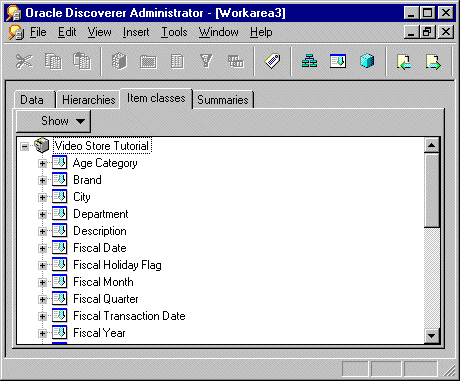Viewport: 460px width, 381px height.
Task: Click the Paste clipboard toolbar icon
Action: pyautogui.click(x=82, y=61)
